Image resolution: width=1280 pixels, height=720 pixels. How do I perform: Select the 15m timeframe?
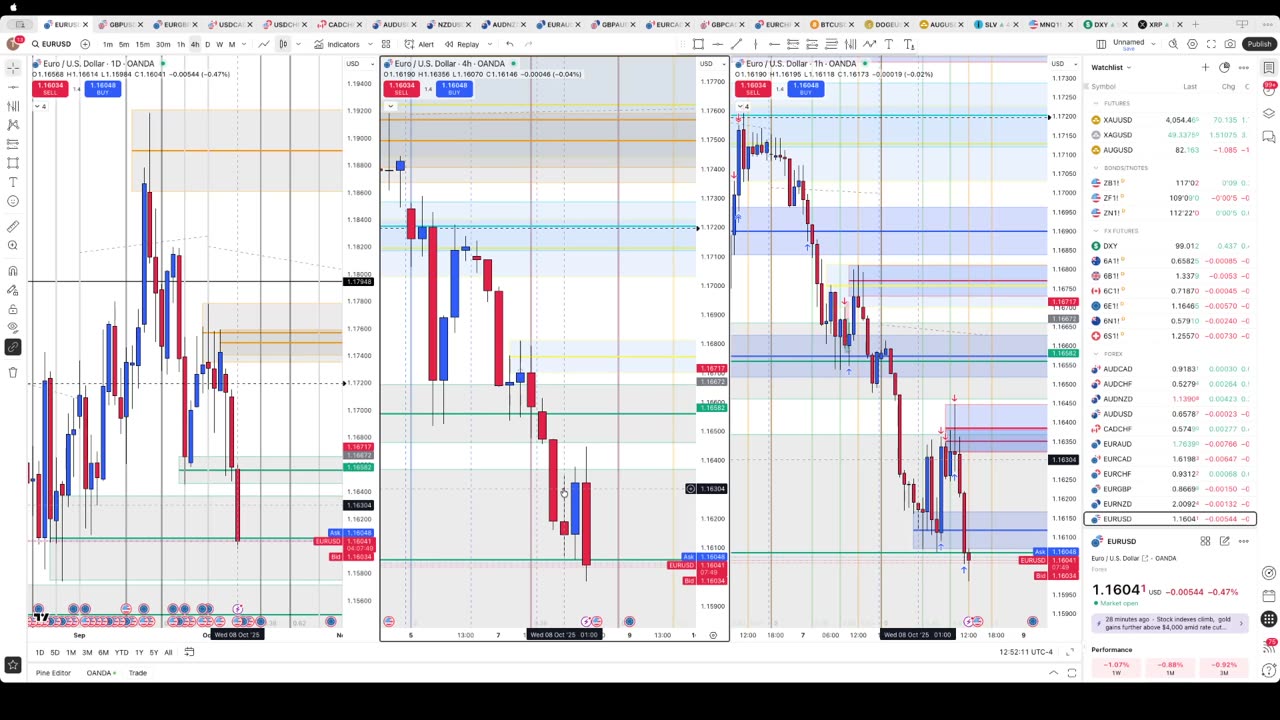tap(142, 44)
